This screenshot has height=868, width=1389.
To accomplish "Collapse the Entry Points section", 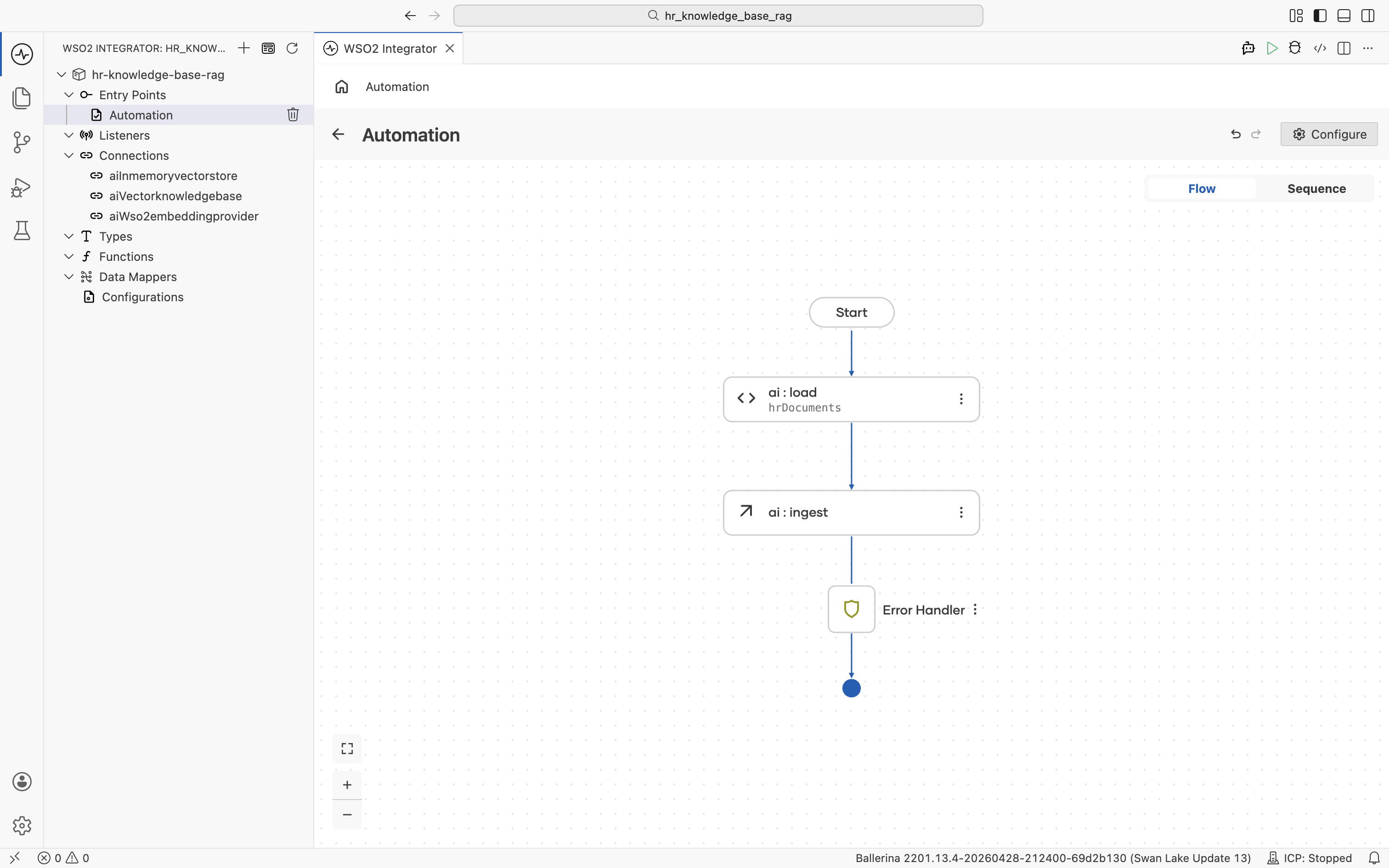I will [69, 95].
